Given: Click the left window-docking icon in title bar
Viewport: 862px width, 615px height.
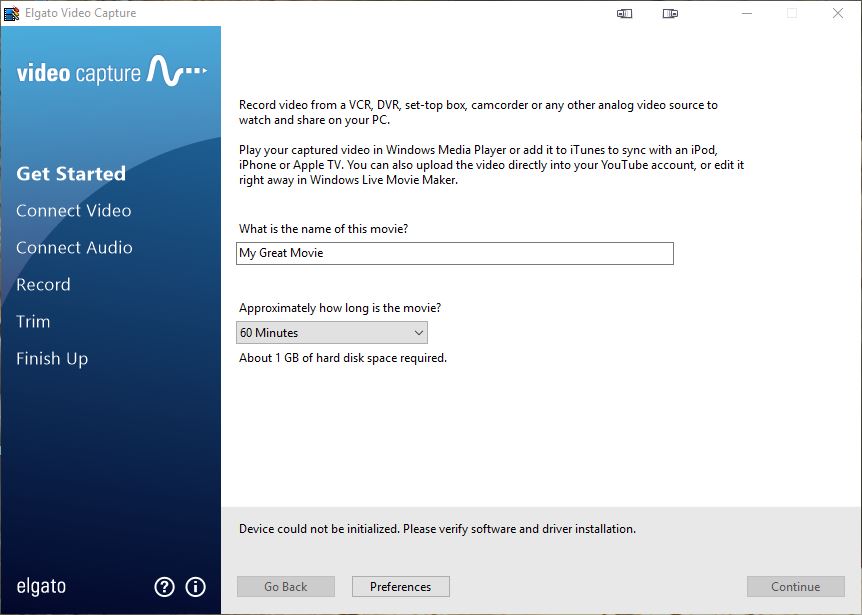Looking at the screenshot, I should click(624, 14).
